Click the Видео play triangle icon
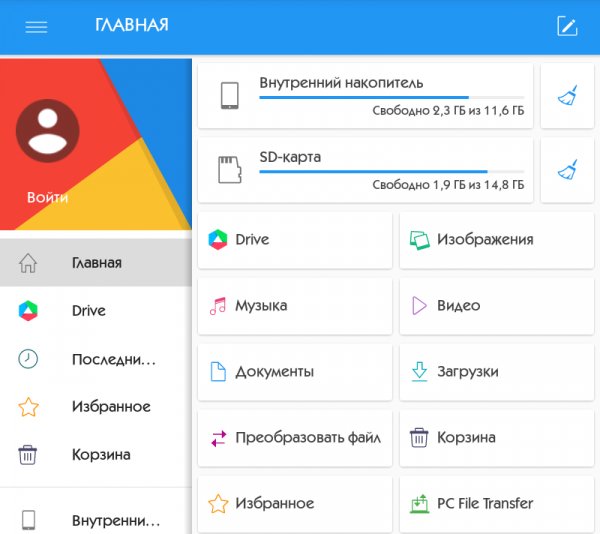The width and height of the screenshot is (600, 534). click(419, 306)
